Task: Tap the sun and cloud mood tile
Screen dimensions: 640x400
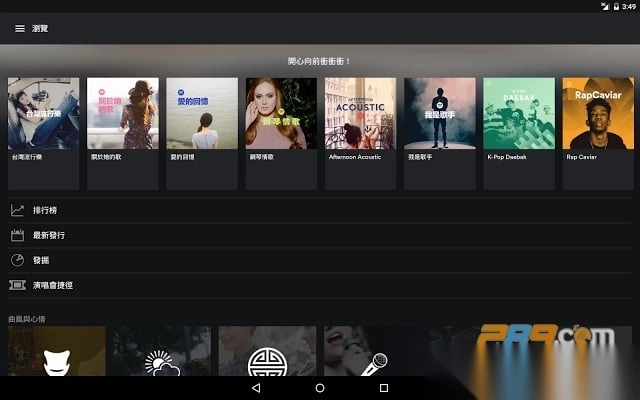Action: pyautogui.click(x=161, y=355)
